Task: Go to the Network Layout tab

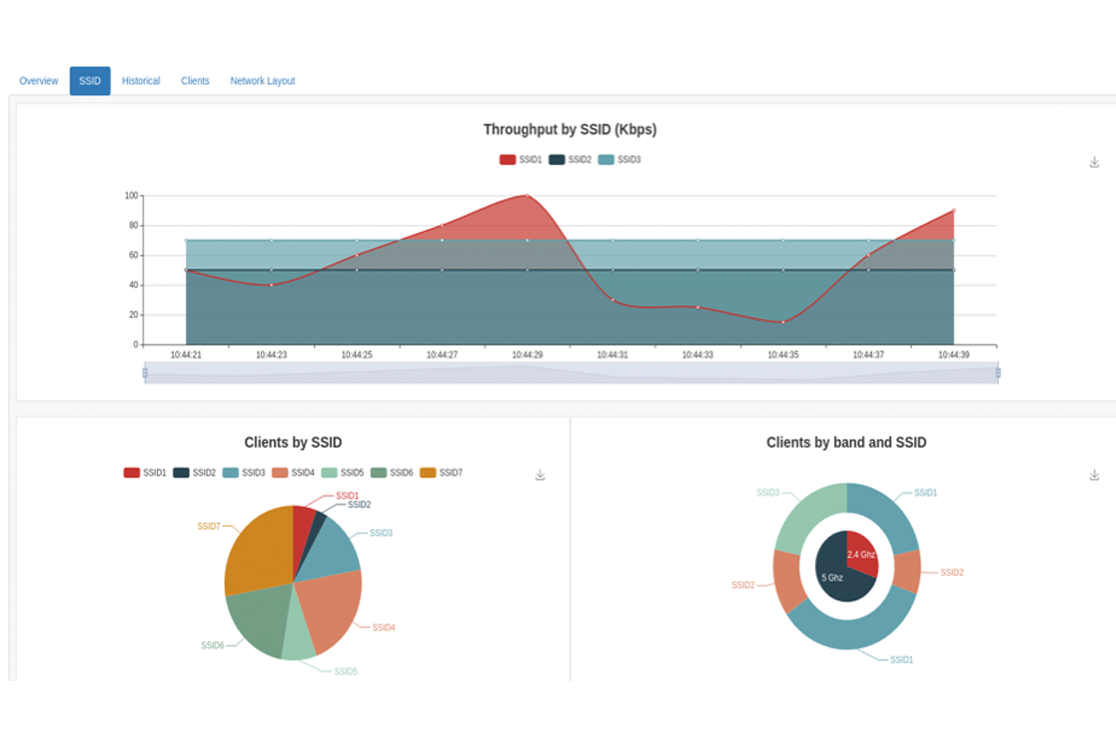Action: click(x=262, y=81)
